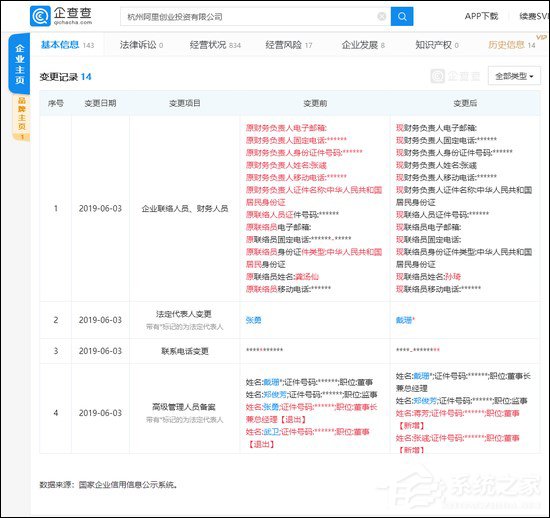Click the 变更记录 14 section heading
The width and height of the screenshot is (550, 518).
point(65,76)
